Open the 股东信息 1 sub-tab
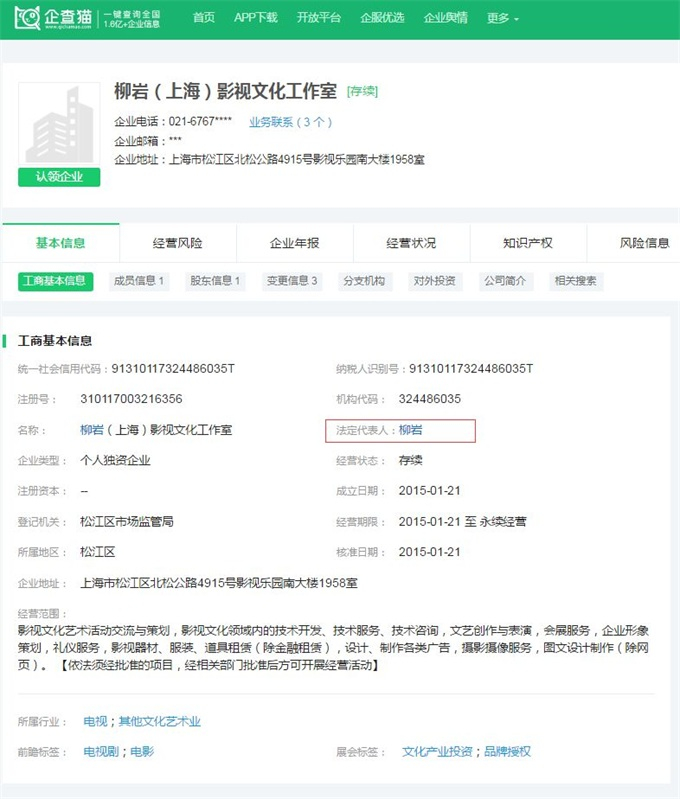Viewport: 680px width, 799px height. tap(215, 281)
